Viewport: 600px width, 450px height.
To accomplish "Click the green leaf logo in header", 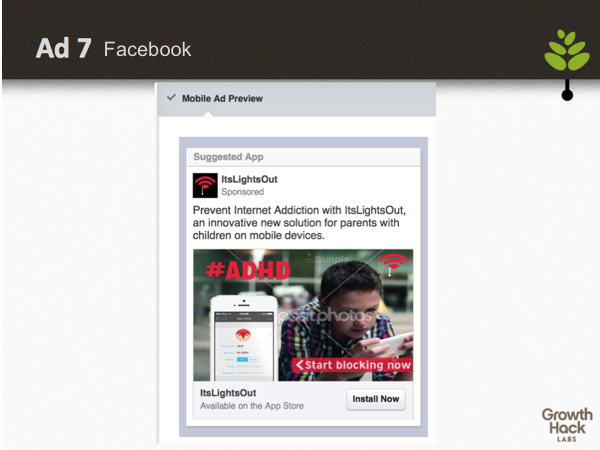I will pos(567,51).
